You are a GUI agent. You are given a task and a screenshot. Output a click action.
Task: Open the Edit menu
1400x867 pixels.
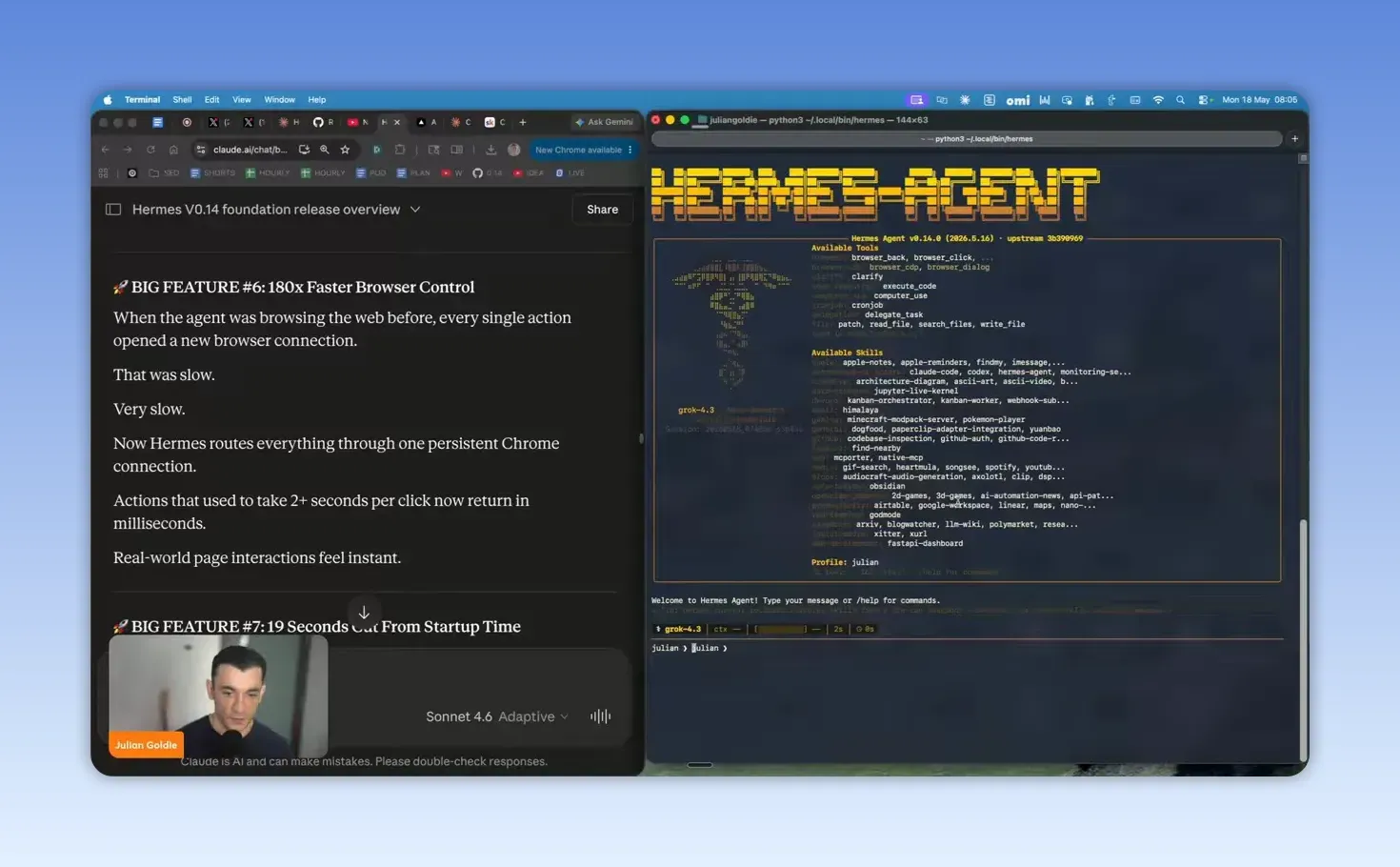[211, 100]
